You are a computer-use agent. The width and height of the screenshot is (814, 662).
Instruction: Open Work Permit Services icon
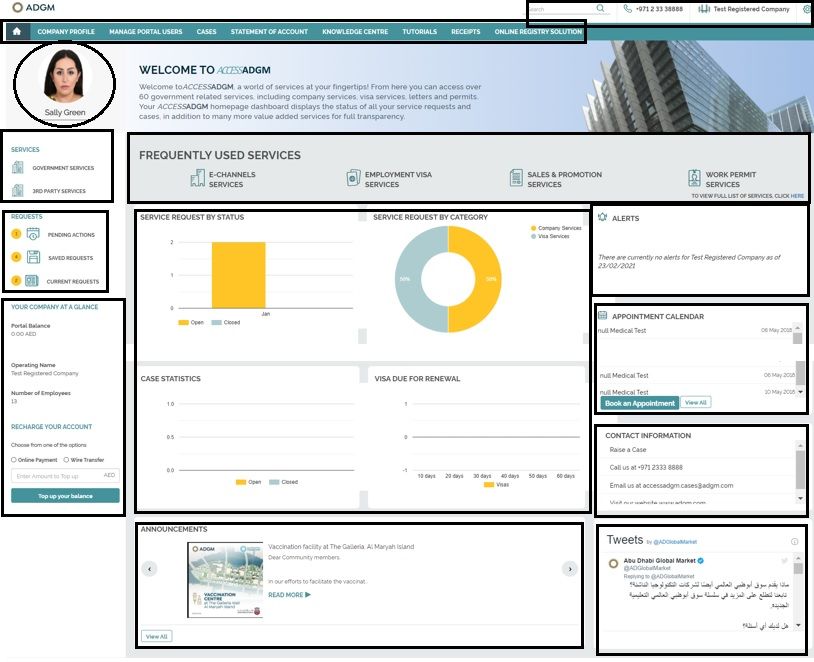pyautogui.click(x=694, y=178)
